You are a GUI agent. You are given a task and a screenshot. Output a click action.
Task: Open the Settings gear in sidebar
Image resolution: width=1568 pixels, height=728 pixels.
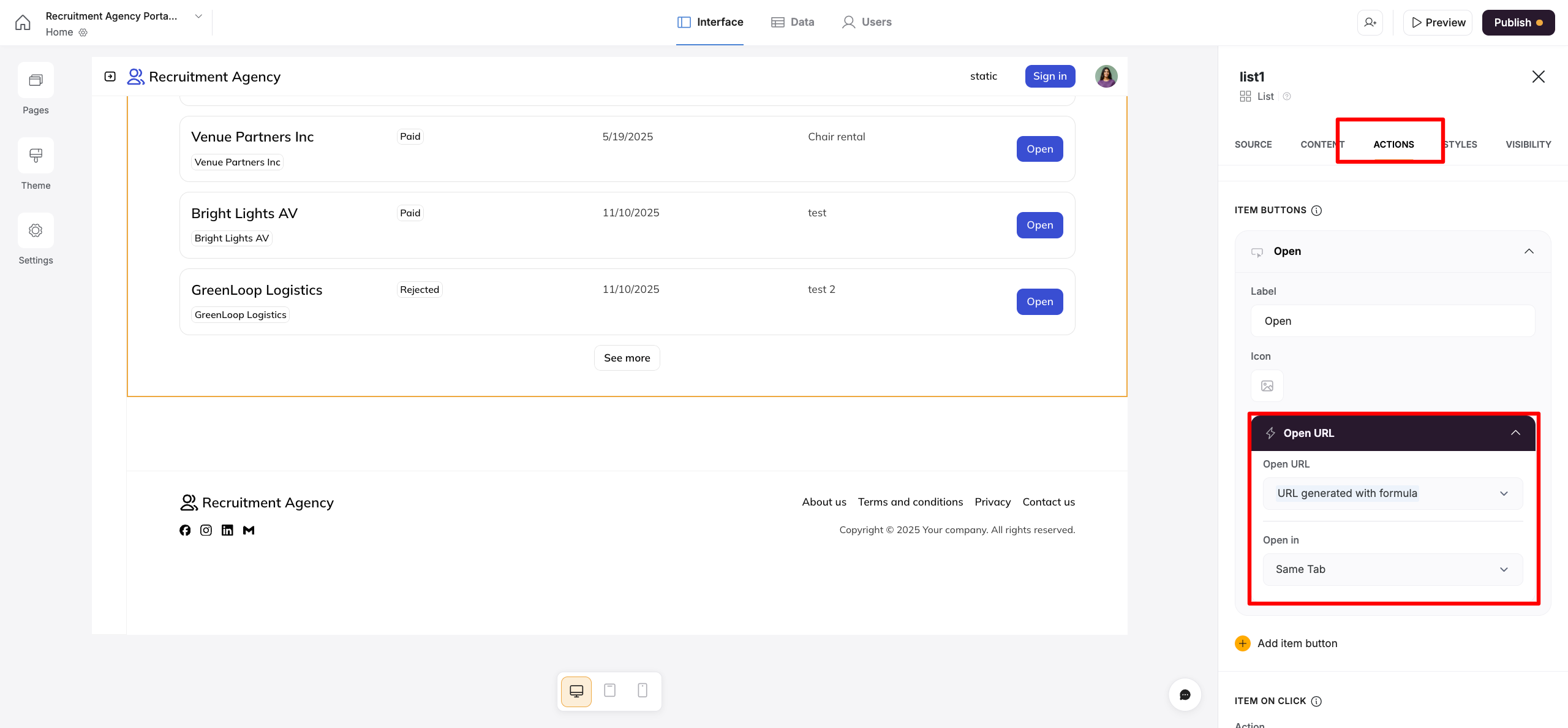(x=36, y=230)
